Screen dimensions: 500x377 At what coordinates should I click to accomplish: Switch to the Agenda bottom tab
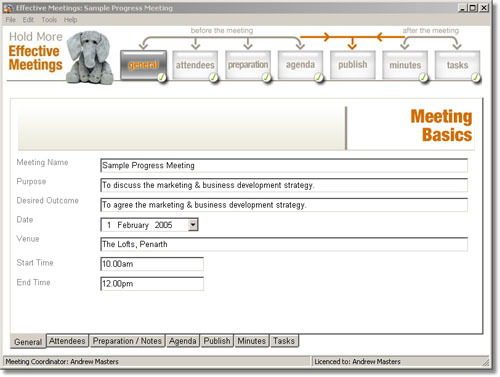point(183,341)
